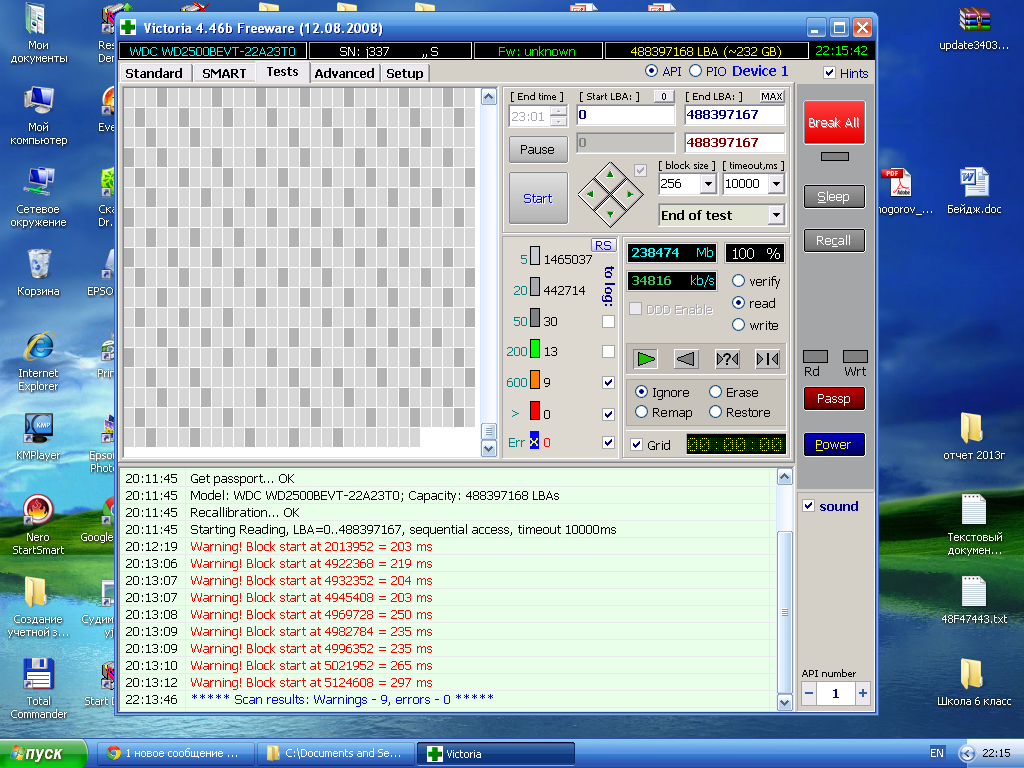Click the random-access '?' scan mode button
The image size is (1024, 768).
[x=727, y=359]
